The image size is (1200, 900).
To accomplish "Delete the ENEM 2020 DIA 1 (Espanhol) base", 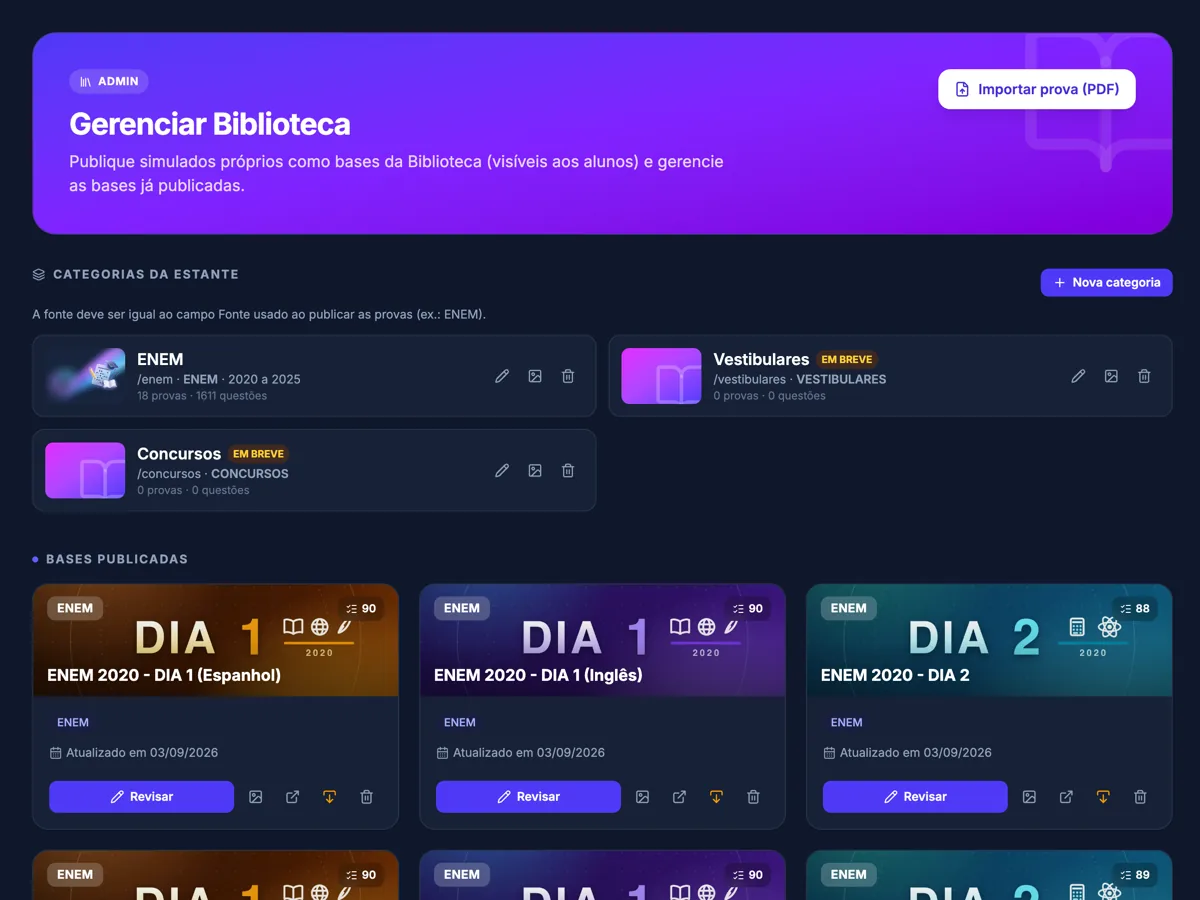I will [367, 797].
